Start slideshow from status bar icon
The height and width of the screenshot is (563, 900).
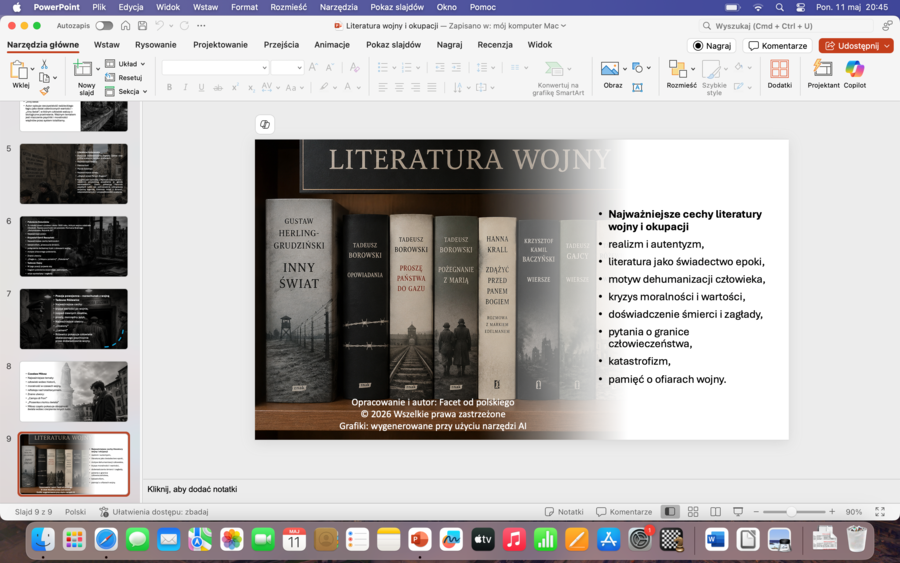point(738,511)
